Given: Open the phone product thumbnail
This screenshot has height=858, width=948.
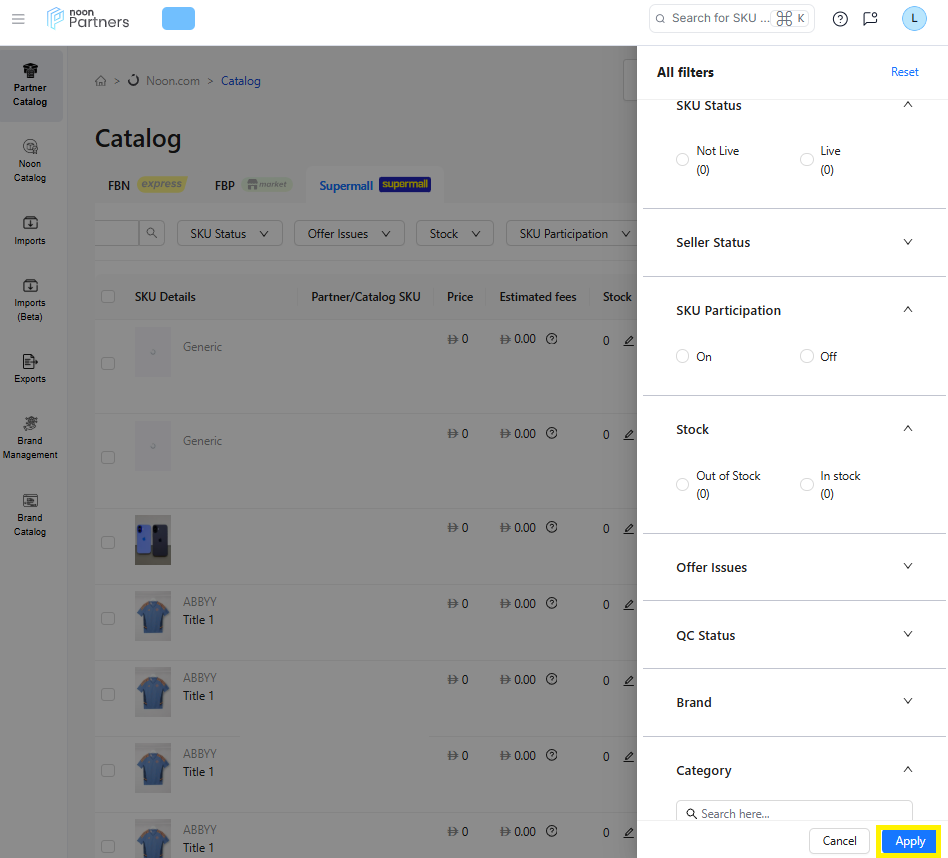Looking at the screenshot, I should [153, 540].
